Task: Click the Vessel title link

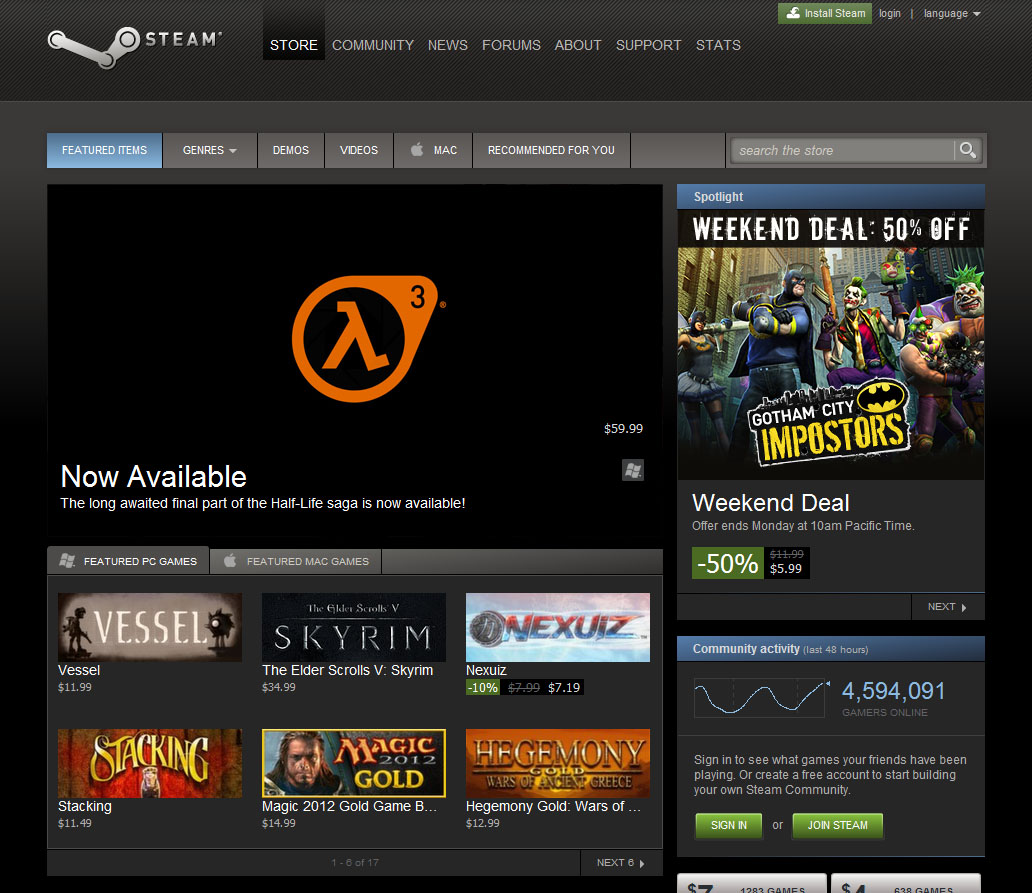Action: 79,670
